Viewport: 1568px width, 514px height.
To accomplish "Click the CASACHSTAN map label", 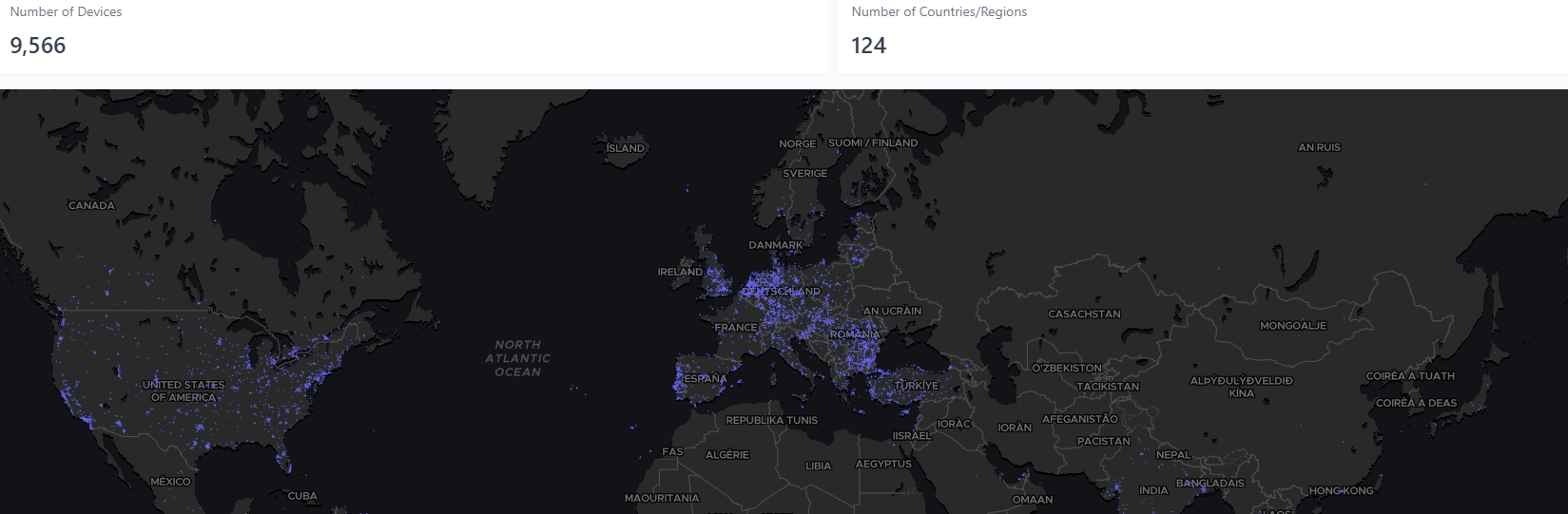I will pyautogui.click(x=1084, y=314).
